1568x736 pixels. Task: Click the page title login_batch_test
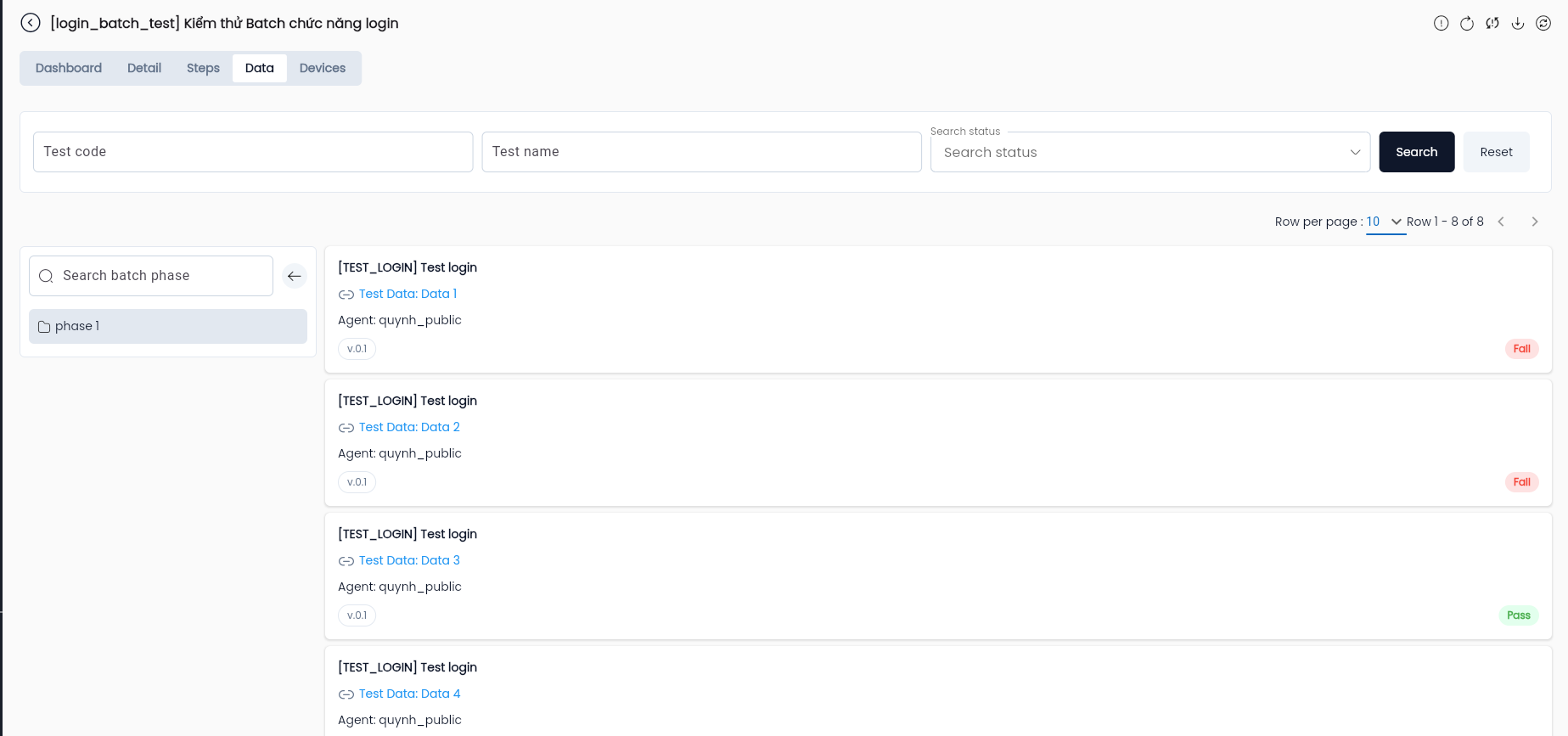click(x=224, y=23)
